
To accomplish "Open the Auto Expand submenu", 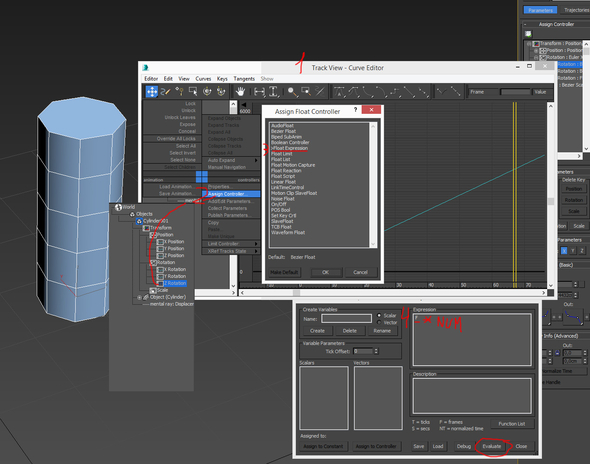I will click(231, 160).
